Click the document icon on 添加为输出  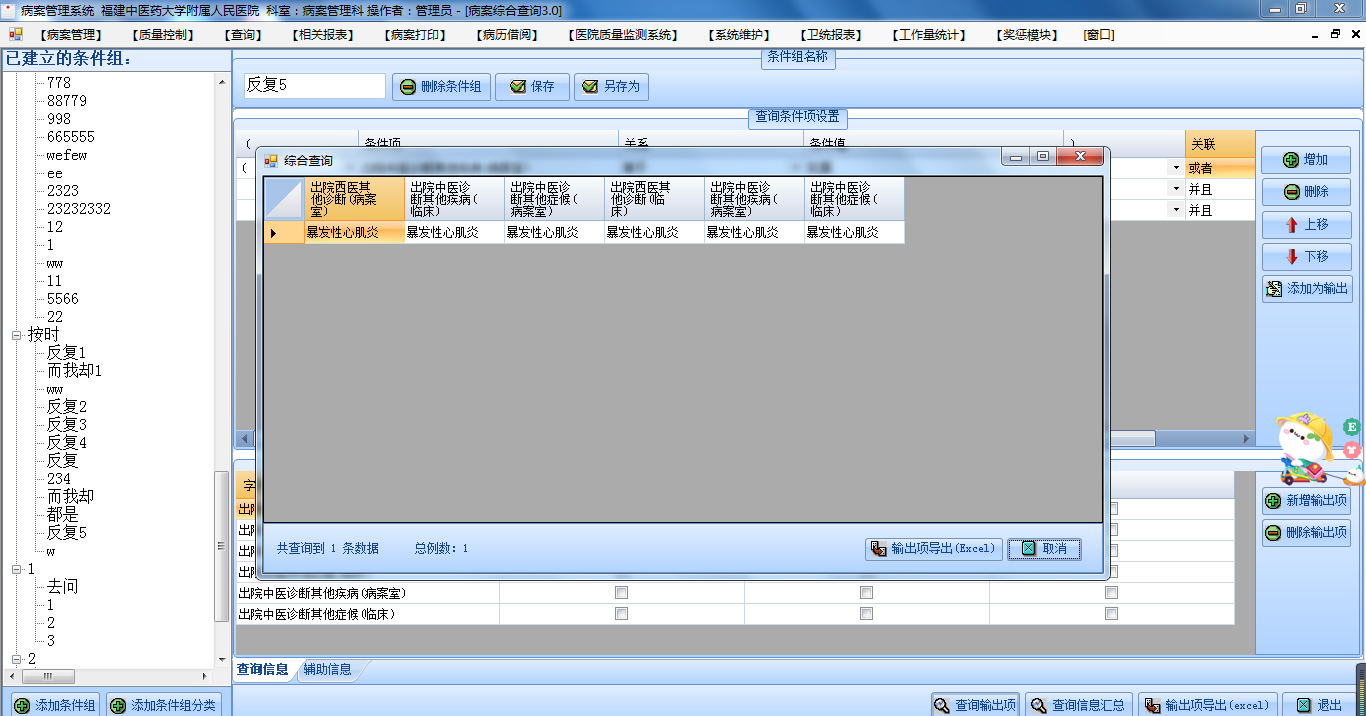click(x=1274, y=289)
